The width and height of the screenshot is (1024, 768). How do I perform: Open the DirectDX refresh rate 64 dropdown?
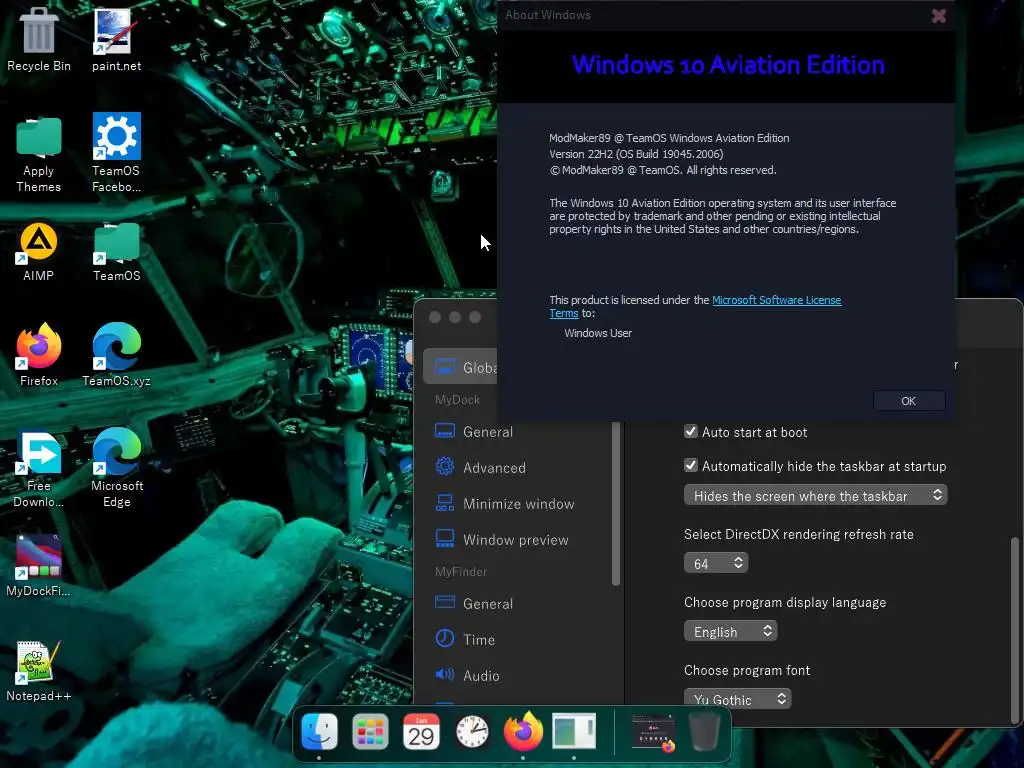coord(716,563)
